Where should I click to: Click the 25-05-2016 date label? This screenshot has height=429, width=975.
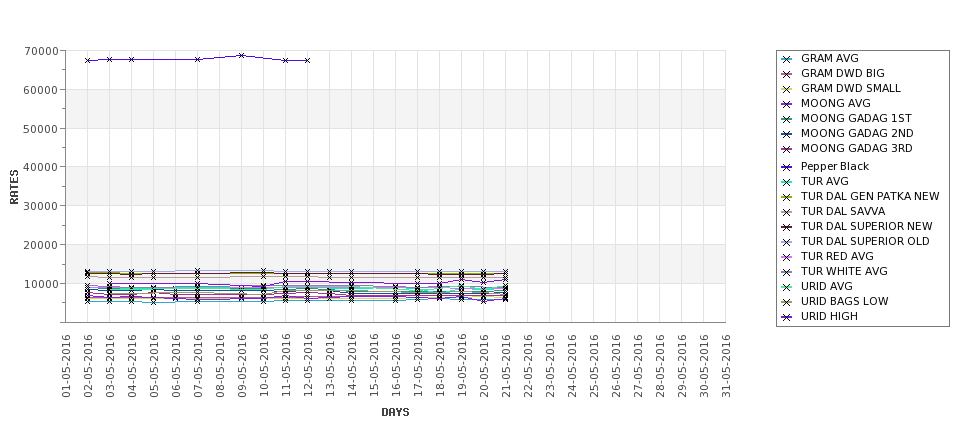click(593, 366)
